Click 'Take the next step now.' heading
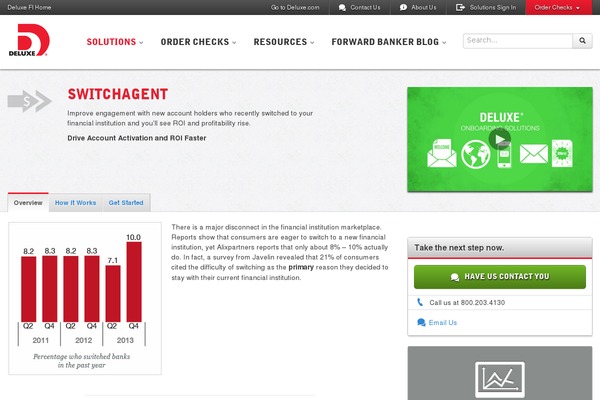Screen dimensions: 600x400 tap(459, 248)
